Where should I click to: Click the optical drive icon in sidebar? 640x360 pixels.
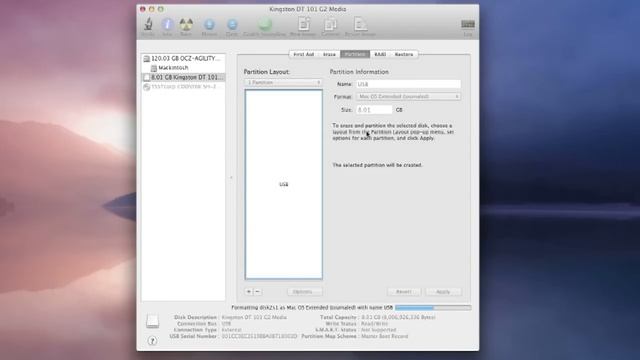tap(147, 87)
